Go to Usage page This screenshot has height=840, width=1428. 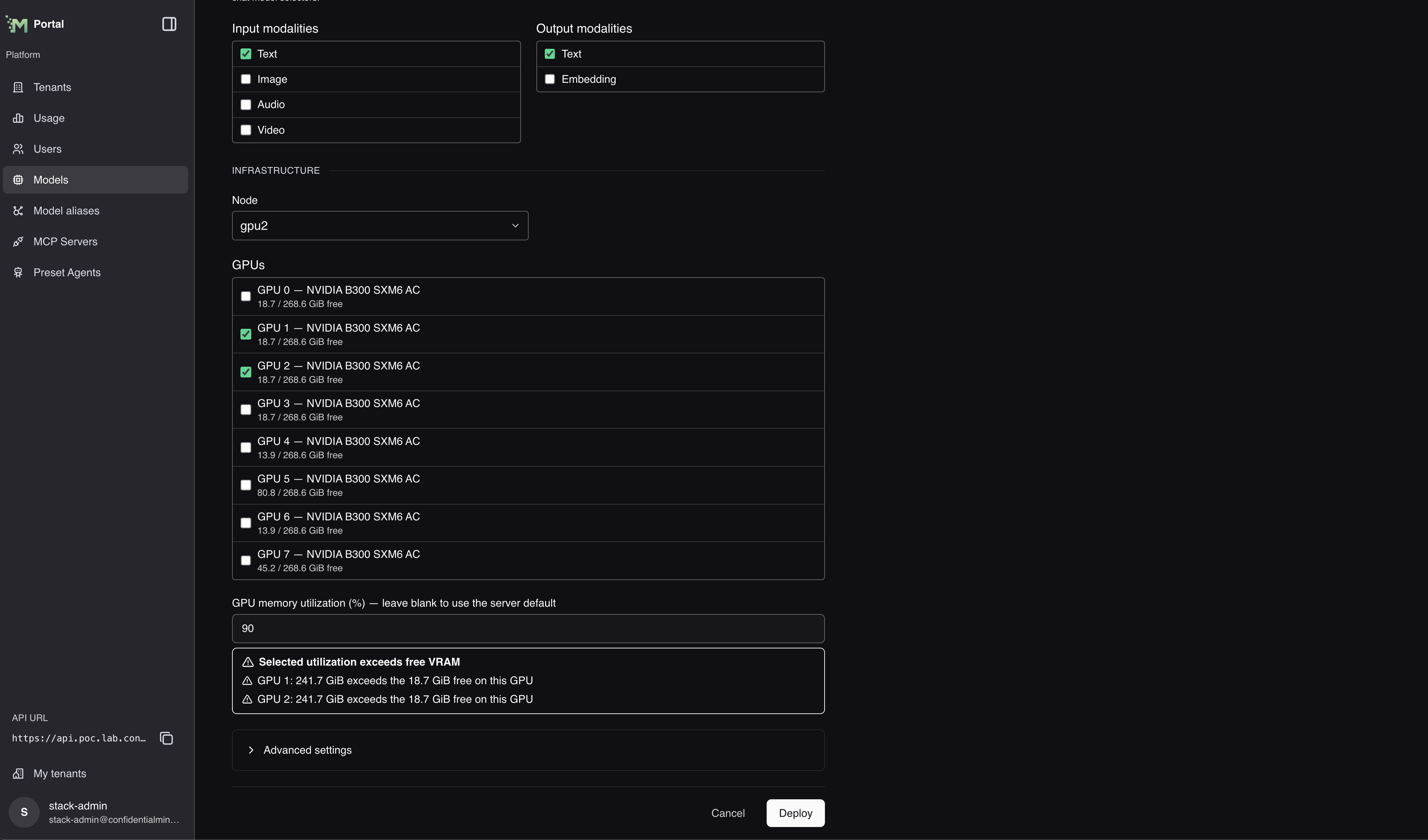(x=95, y=118)
